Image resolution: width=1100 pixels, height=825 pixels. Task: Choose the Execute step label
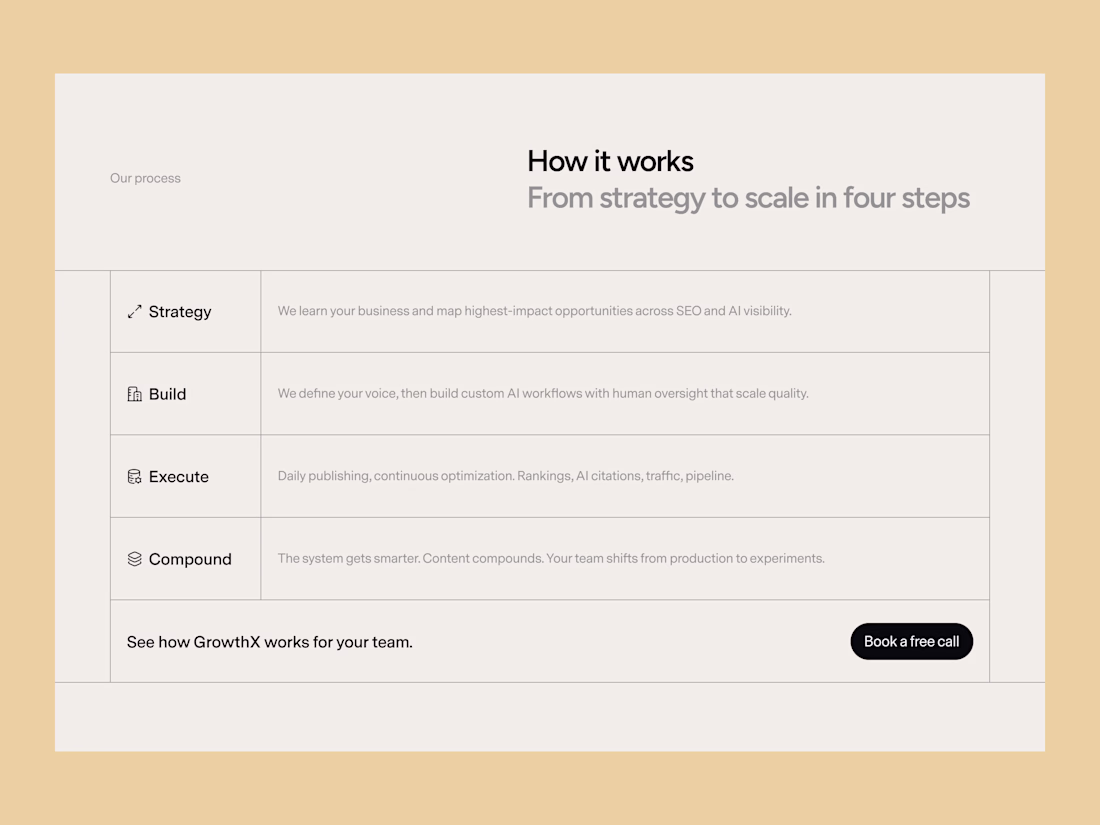tap(179, 477)
